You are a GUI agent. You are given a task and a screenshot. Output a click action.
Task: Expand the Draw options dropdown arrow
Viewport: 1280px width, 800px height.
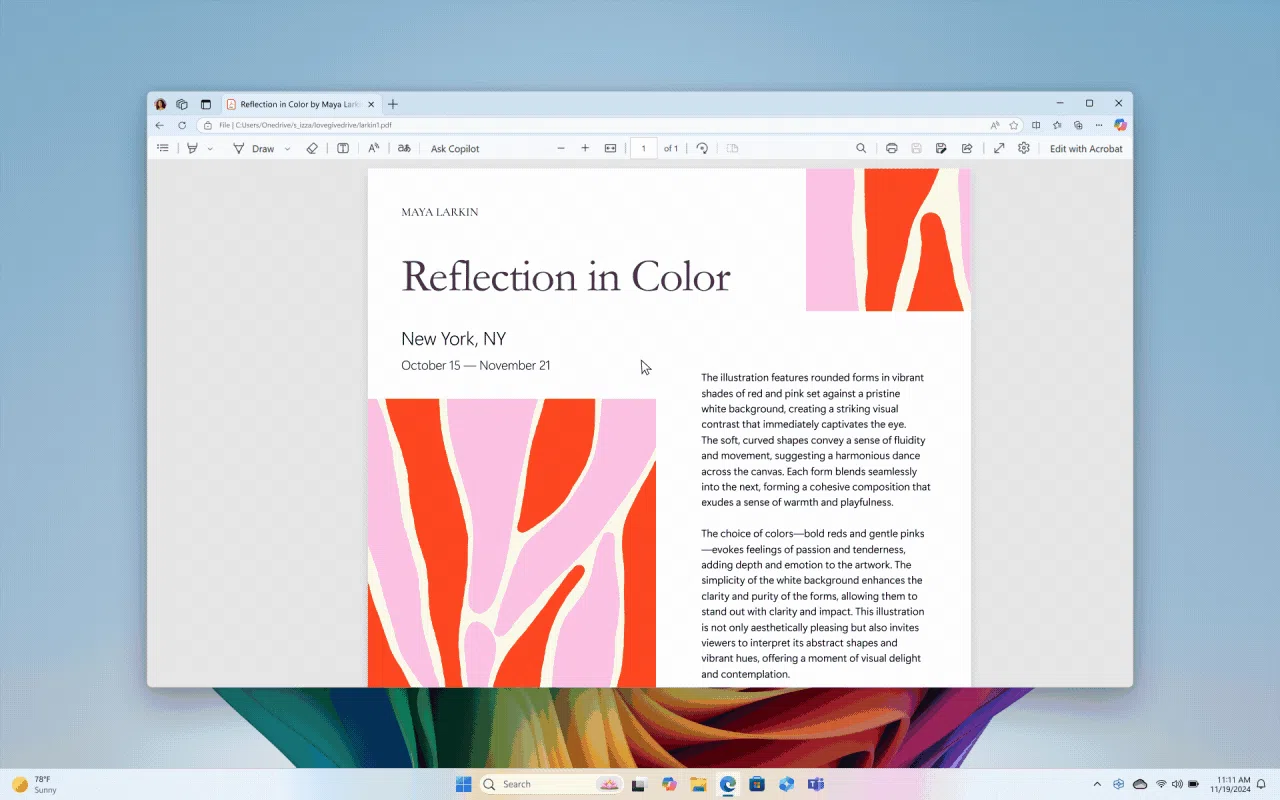[x=288, y=148]
